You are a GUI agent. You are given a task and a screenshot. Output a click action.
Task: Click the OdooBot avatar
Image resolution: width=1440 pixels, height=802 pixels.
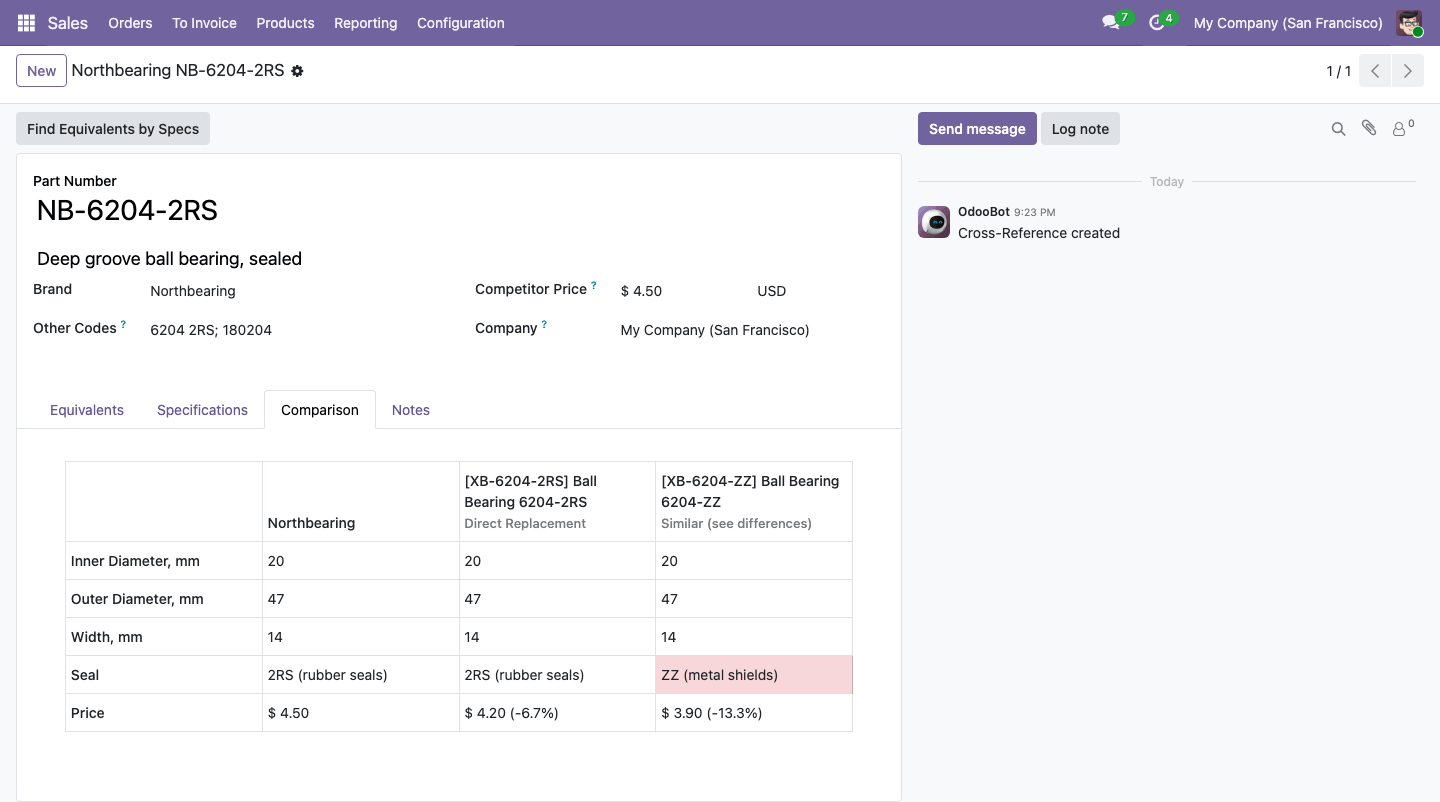coord(934,222)
